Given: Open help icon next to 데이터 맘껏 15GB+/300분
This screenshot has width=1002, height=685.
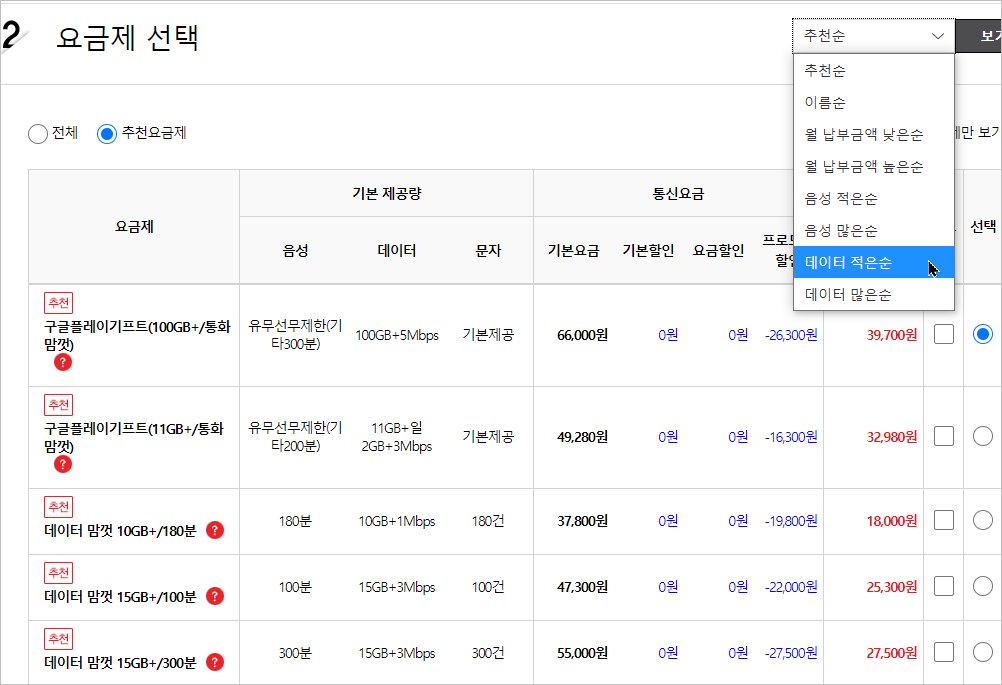Looking at the screenshot, I should (215, 662).
